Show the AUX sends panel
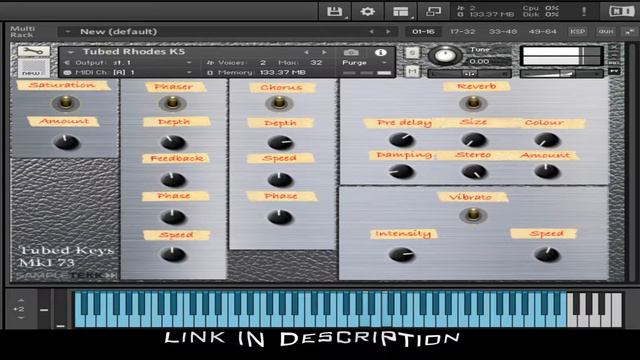The width and height of the screenshot is (640, 360). pyautogui.click(x=605, y=32)
